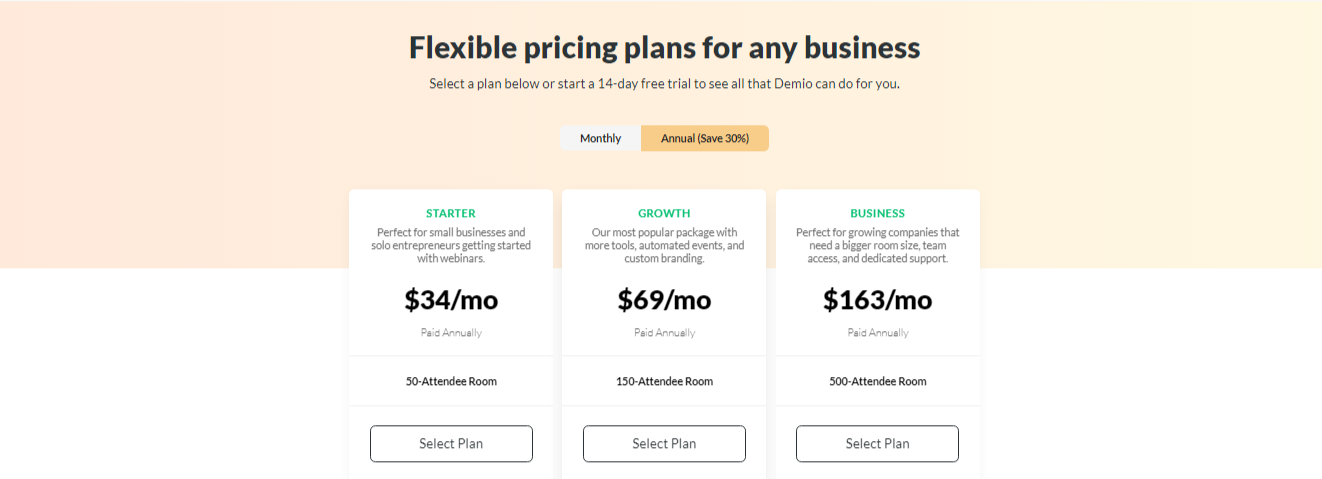This screenshot has height=479, width=1322.
Task: Click Select Plan in the Business card
Action: [877, 444]
